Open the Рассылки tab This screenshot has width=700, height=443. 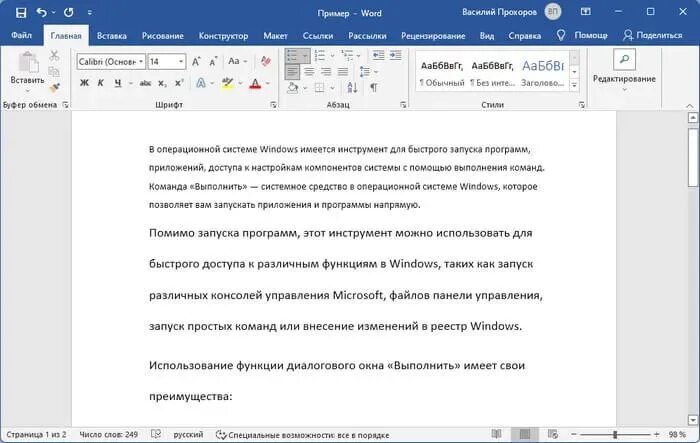click(367, 36)
